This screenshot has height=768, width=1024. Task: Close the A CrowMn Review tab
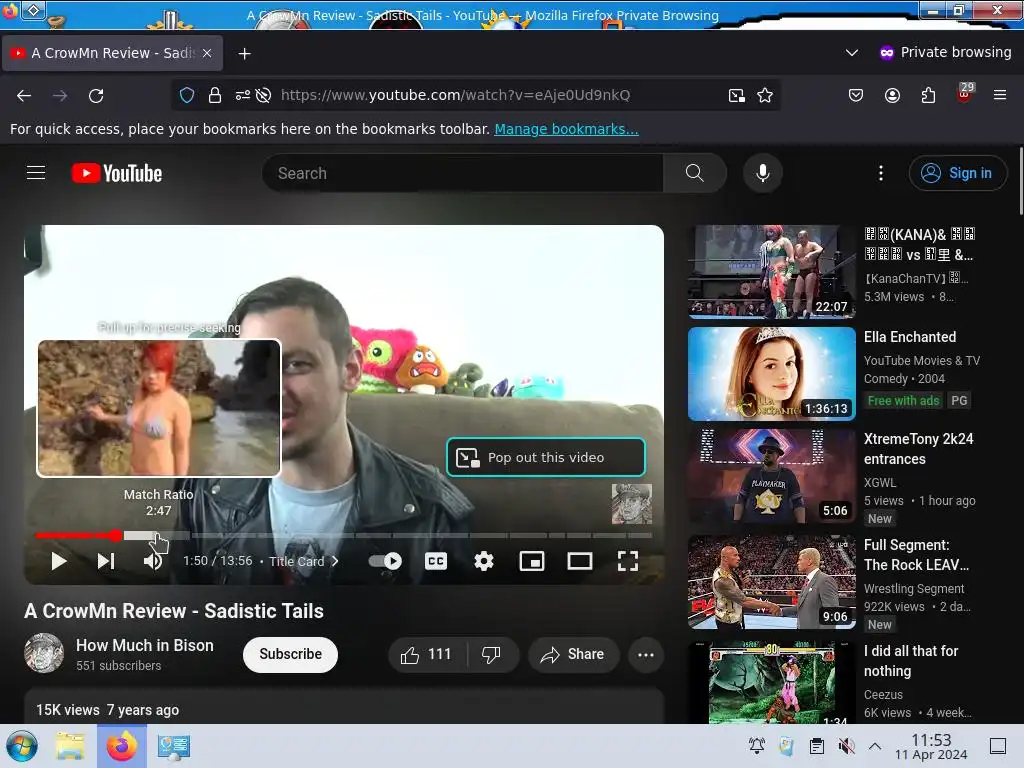click(x=207, y=53)
